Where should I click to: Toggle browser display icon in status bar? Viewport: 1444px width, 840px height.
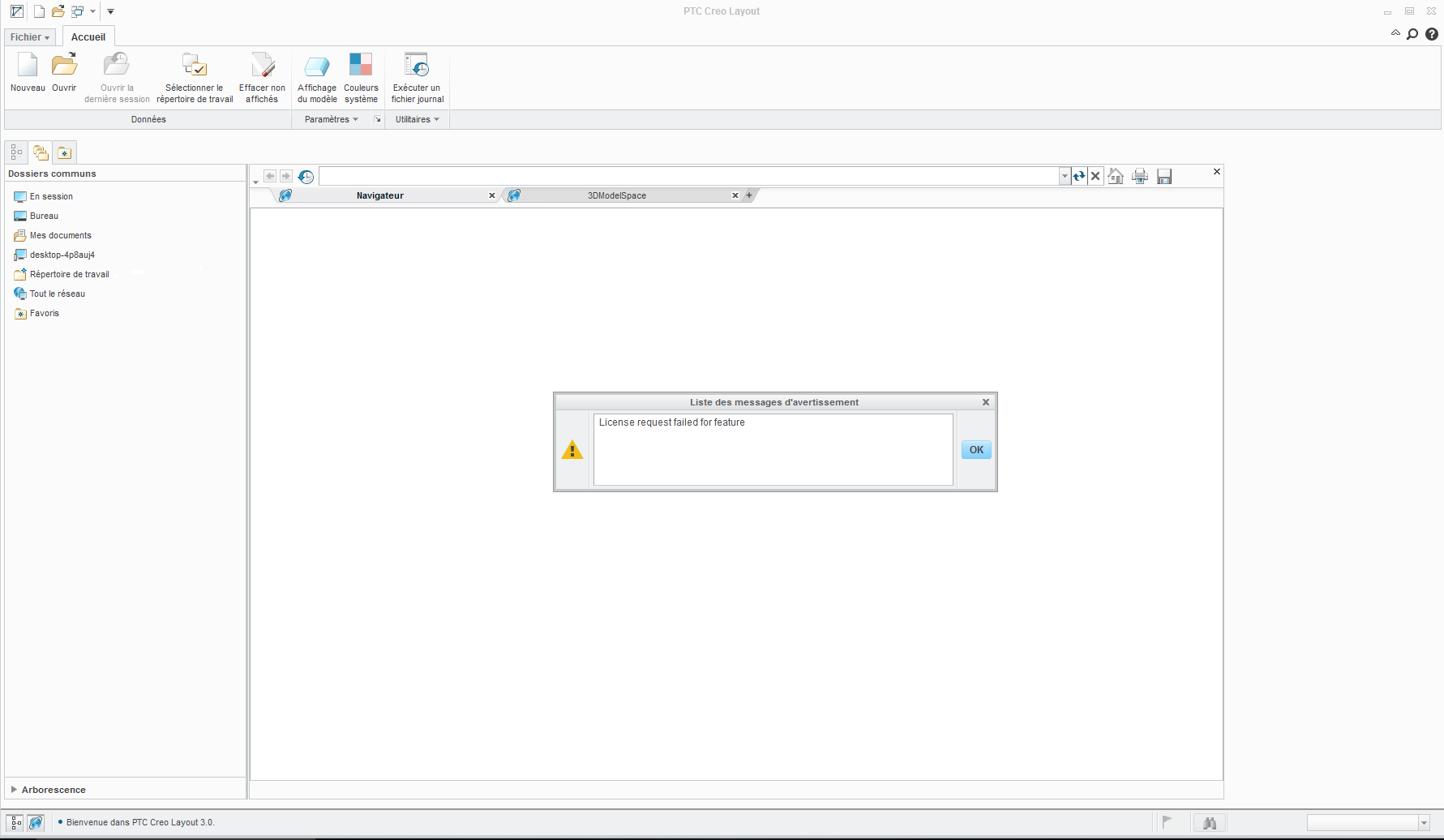[x=36, y=822]
